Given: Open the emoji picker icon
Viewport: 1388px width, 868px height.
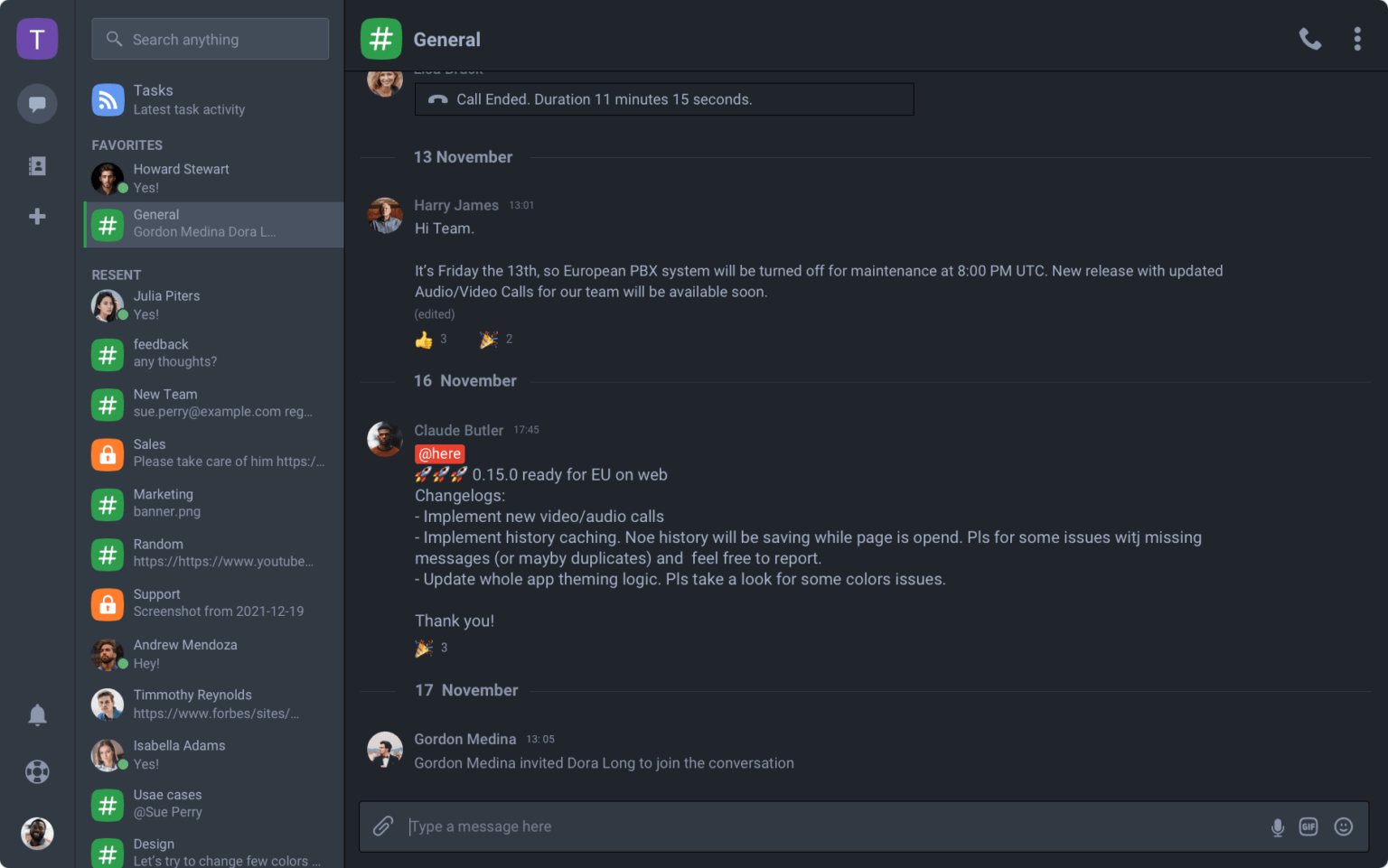Looking at the screenshot, I should coord(1343,826).
